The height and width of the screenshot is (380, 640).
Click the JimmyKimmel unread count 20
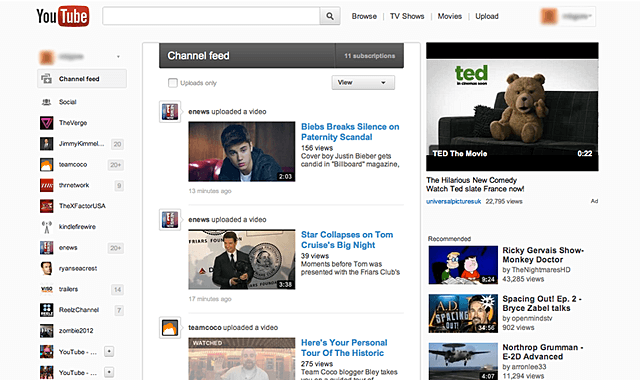pos(117,144)
